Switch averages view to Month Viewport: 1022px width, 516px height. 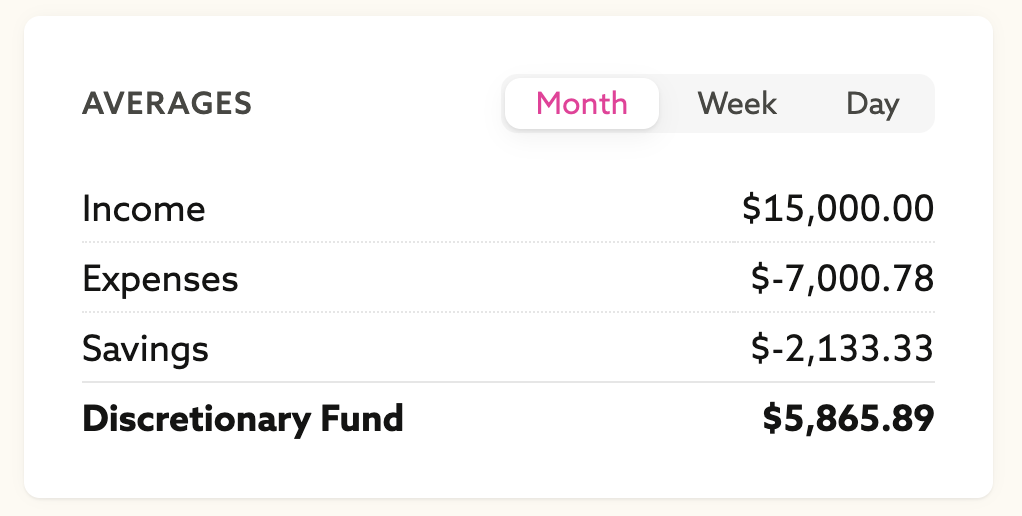point(582,103)
